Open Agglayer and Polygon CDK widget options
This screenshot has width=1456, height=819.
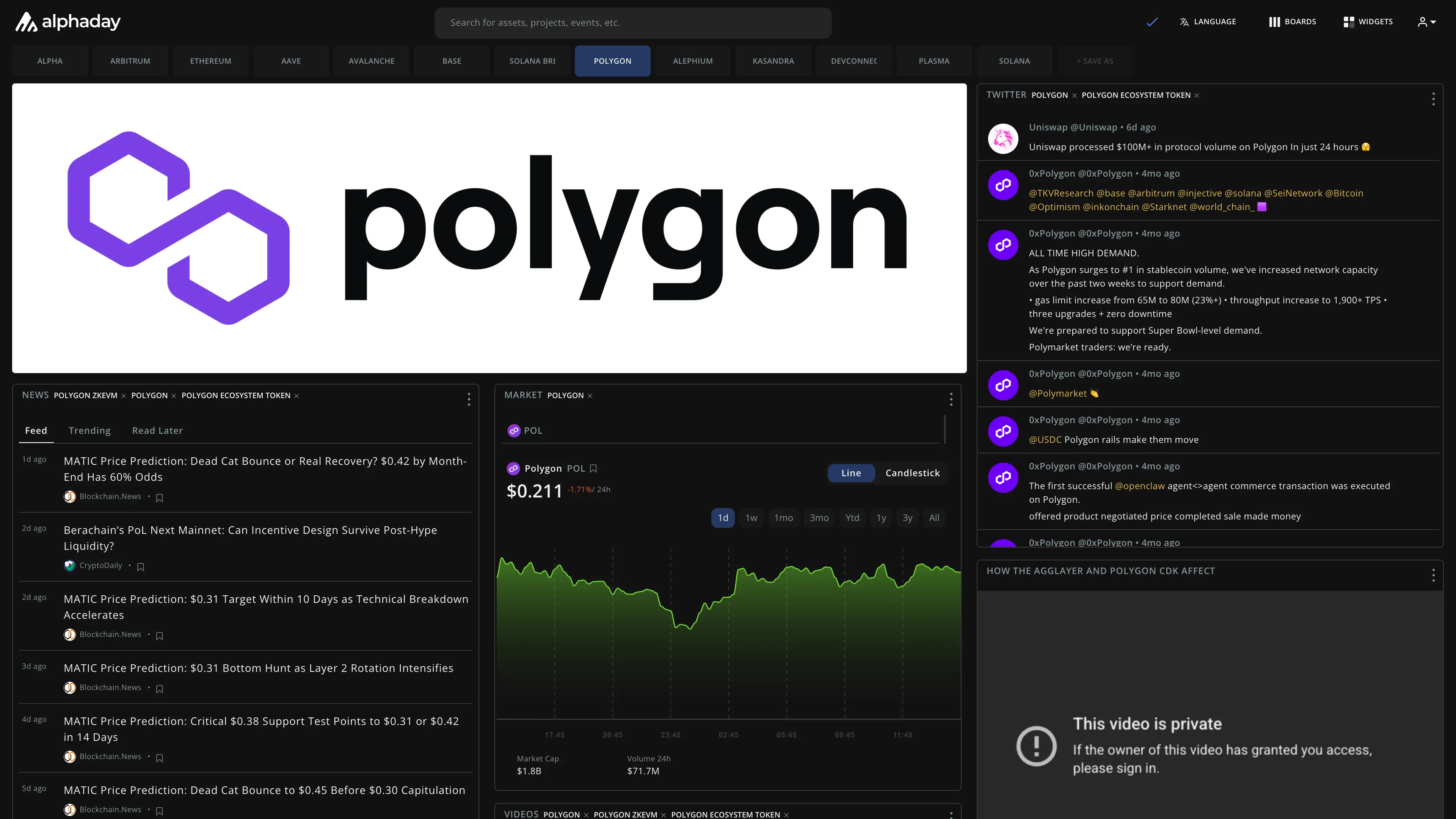pyautogui.click(x=1433, y=576)
